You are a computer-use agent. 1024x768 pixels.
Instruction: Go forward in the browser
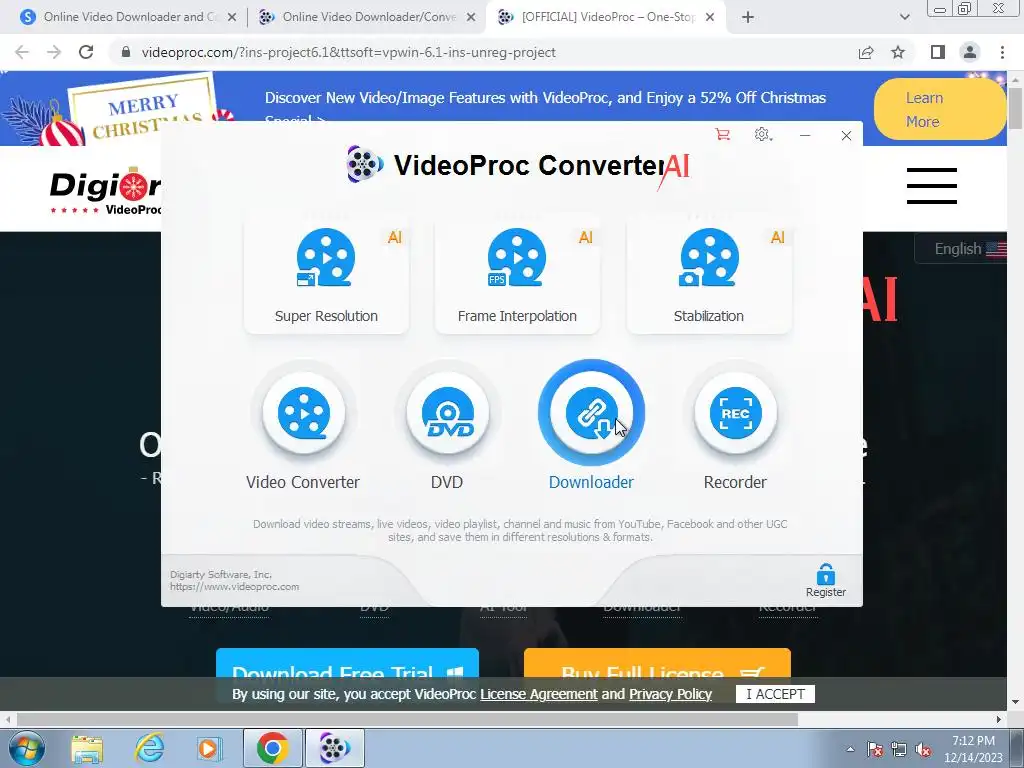[x=54, y=52]
